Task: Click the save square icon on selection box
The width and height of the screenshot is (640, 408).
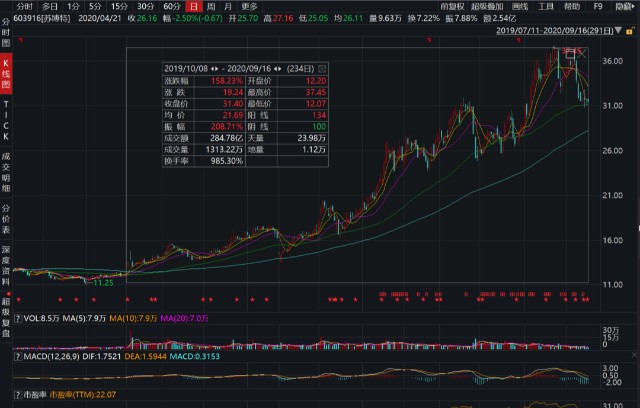Action: (570, 53)
